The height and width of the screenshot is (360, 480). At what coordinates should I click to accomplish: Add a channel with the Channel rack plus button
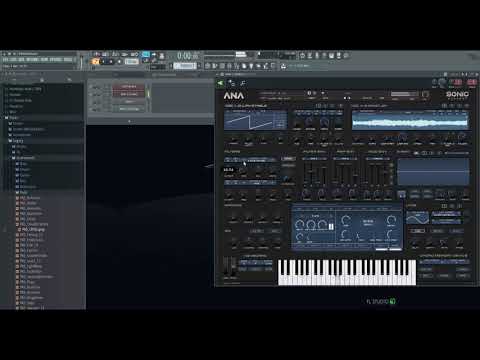(129, 121)
